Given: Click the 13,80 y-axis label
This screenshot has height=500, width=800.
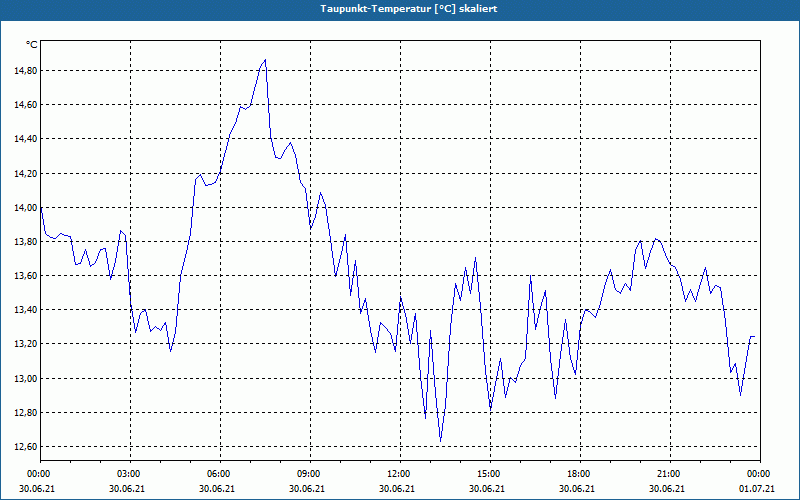Looking at the screenshot, I should 26,242.
